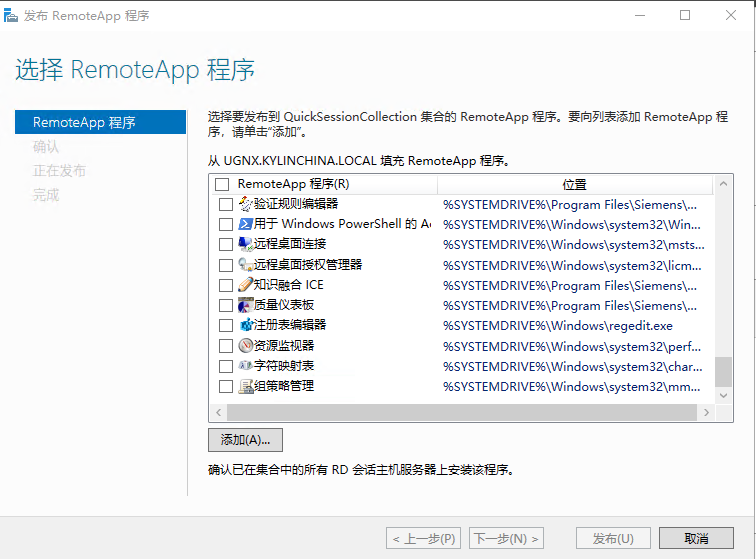The height and width of the screenshot is (559, 756).
Task: Click the 质量仪表板 program icon
Action: pos(245,305)
